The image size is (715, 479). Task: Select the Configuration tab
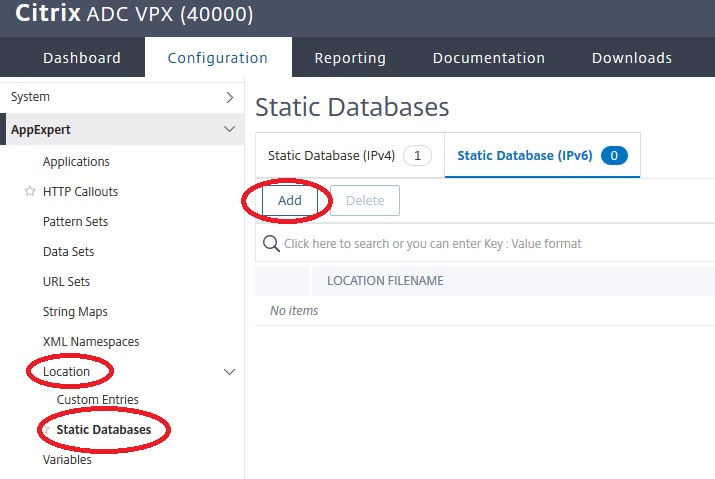coord(218,58)
